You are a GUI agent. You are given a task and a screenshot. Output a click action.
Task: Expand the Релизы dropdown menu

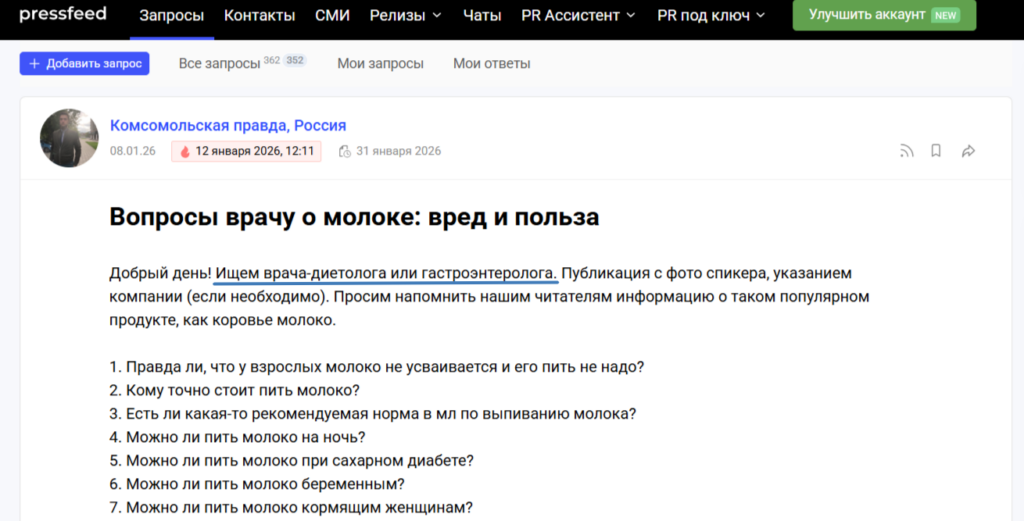pyautogui.click(x=406, y=15)
